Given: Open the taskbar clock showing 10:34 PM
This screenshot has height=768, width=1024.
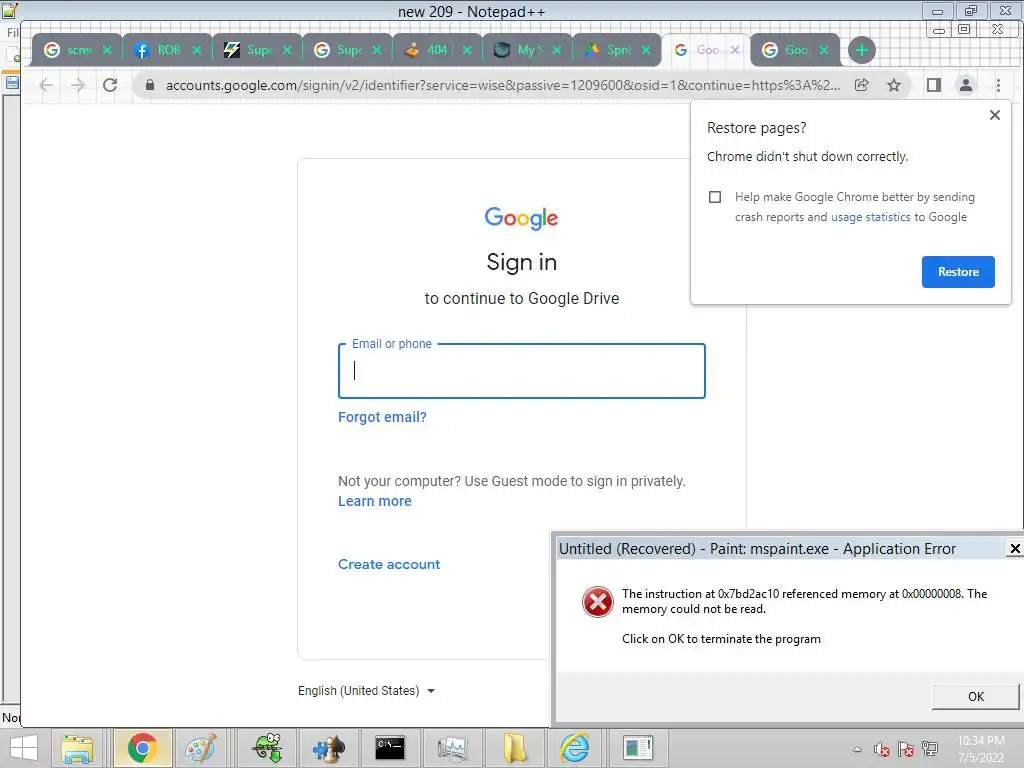Looking at the screenshot, I should [x=981, y=749].
